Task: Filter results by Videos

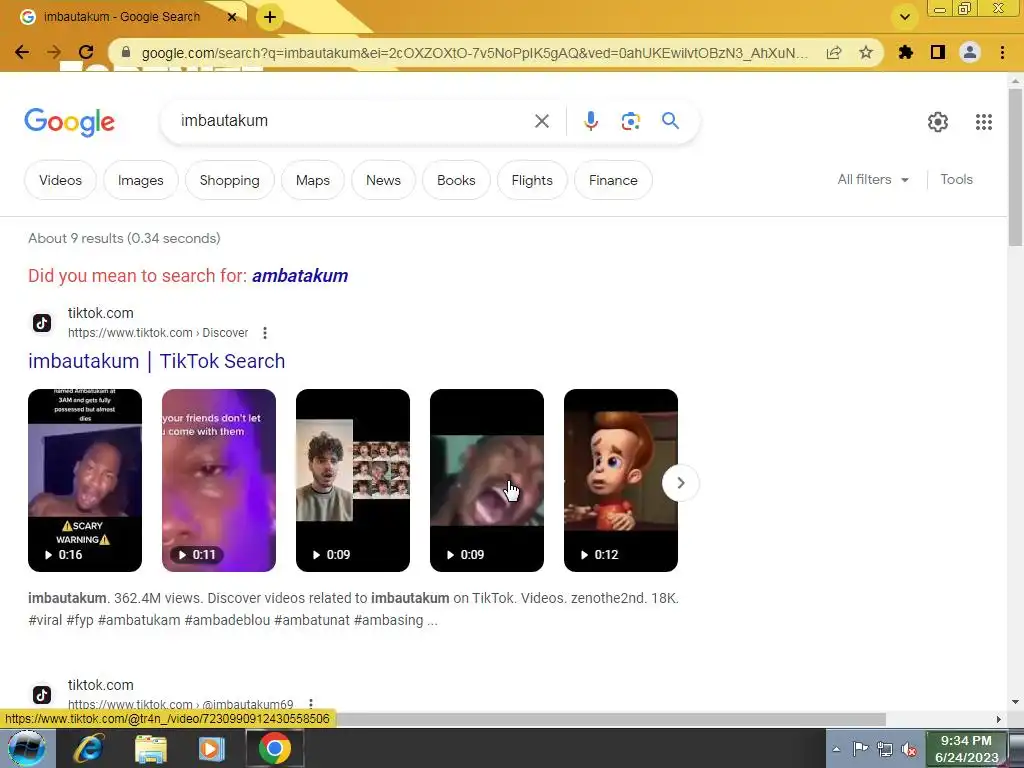Action: (60, 180)
